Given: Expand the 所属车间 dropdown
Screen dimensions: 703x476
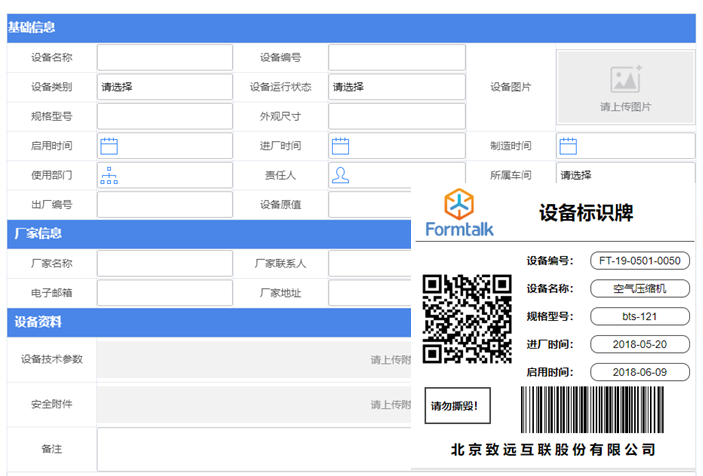Looking at the screenshot, I should (x=624, y=176).
